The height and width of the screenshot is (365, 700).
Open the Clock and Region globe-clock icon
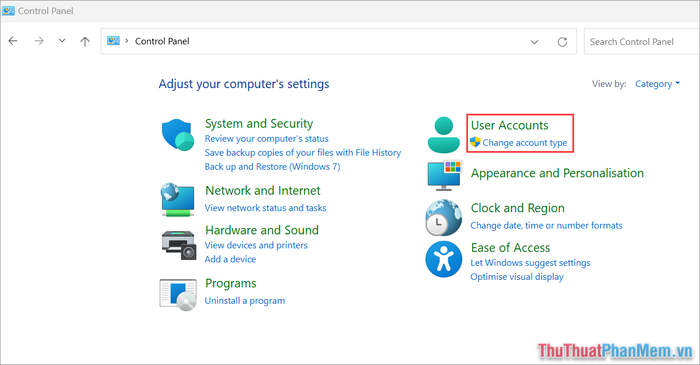pyautogui.click(x=443, y=218)
